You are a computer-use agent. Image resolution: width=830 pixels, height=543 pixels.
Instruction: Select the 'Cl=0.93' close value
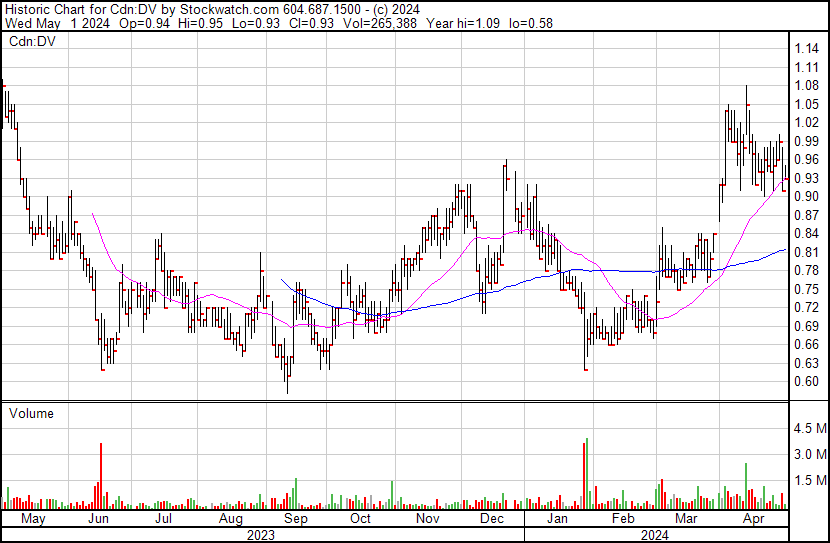coord(311,23)
